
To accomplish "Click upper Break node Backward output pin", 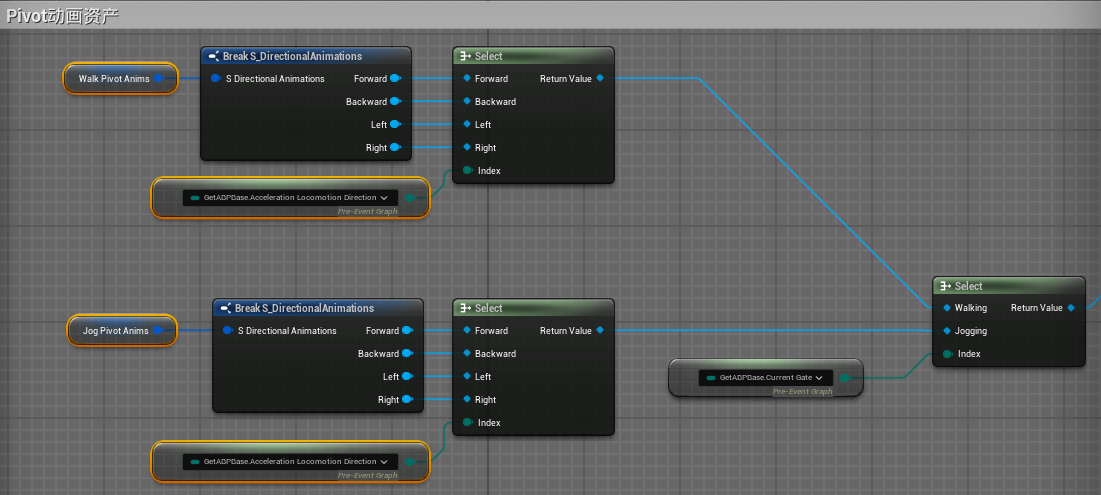I will pos(395,102).
